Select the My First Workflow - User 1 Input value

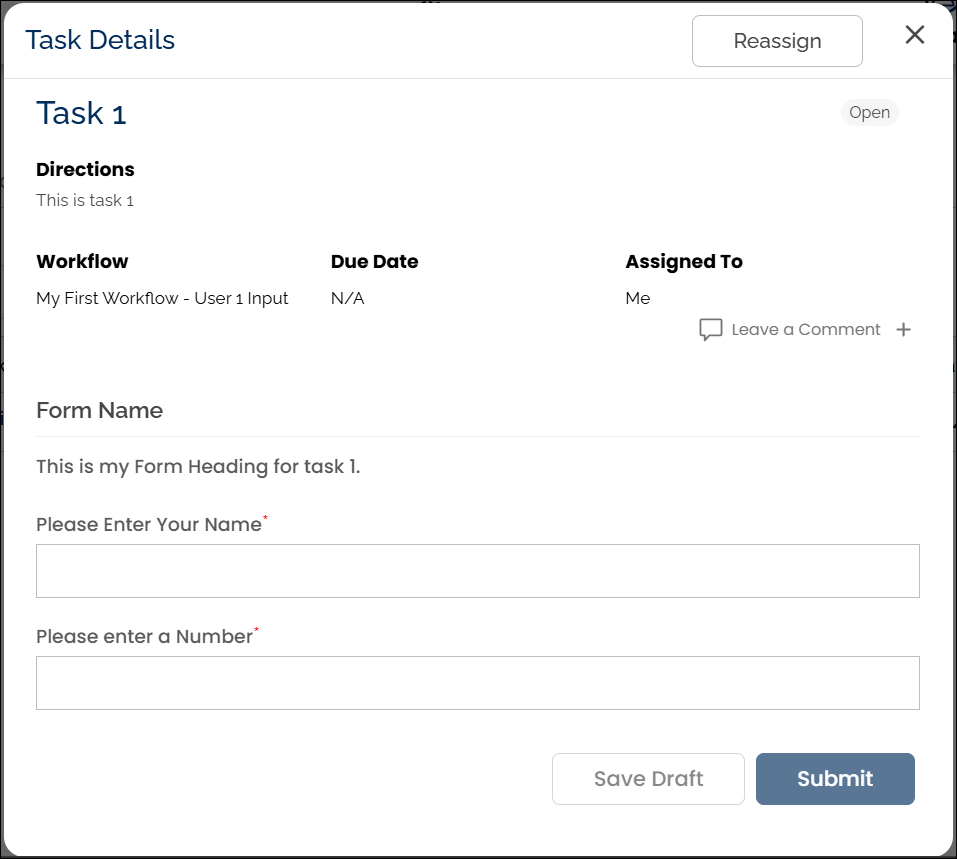tap(162, 298)
